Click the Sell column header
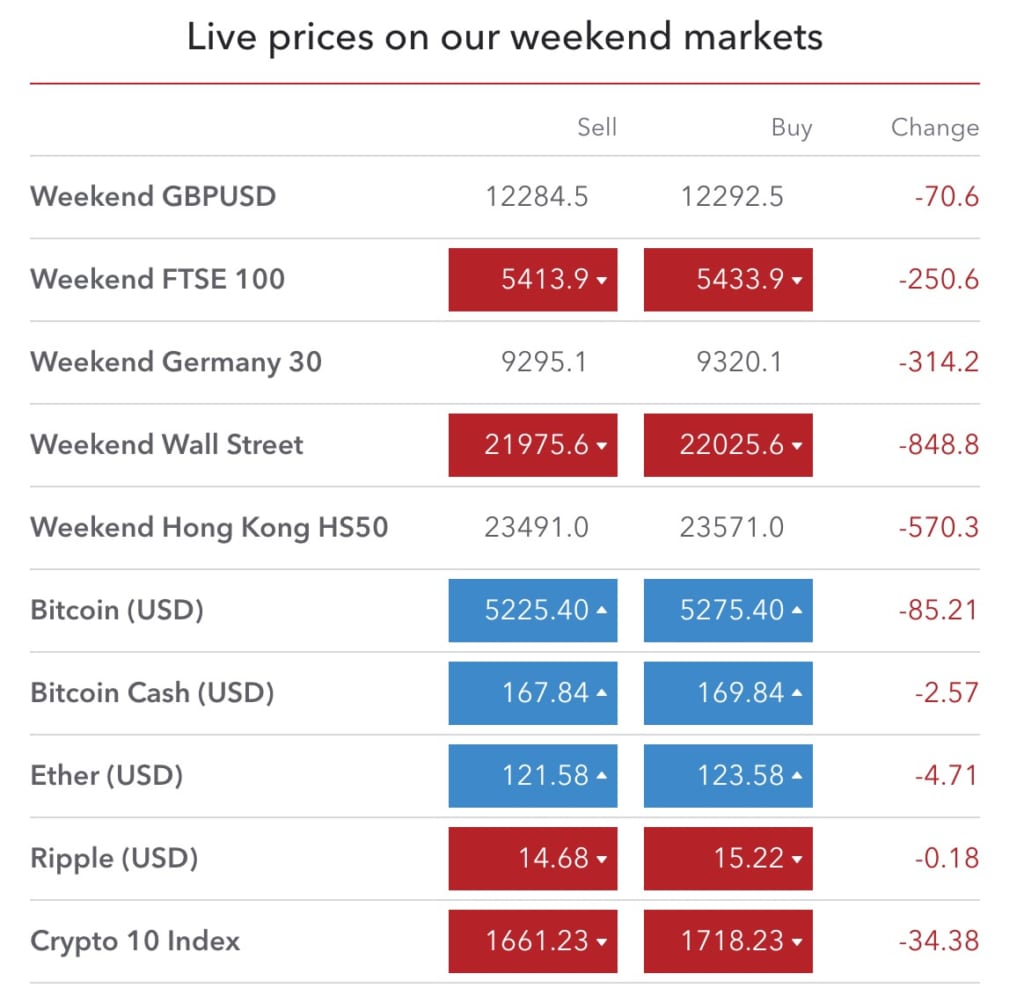This screenshot has width=1024, height=1003. click(x=597, y=127)
